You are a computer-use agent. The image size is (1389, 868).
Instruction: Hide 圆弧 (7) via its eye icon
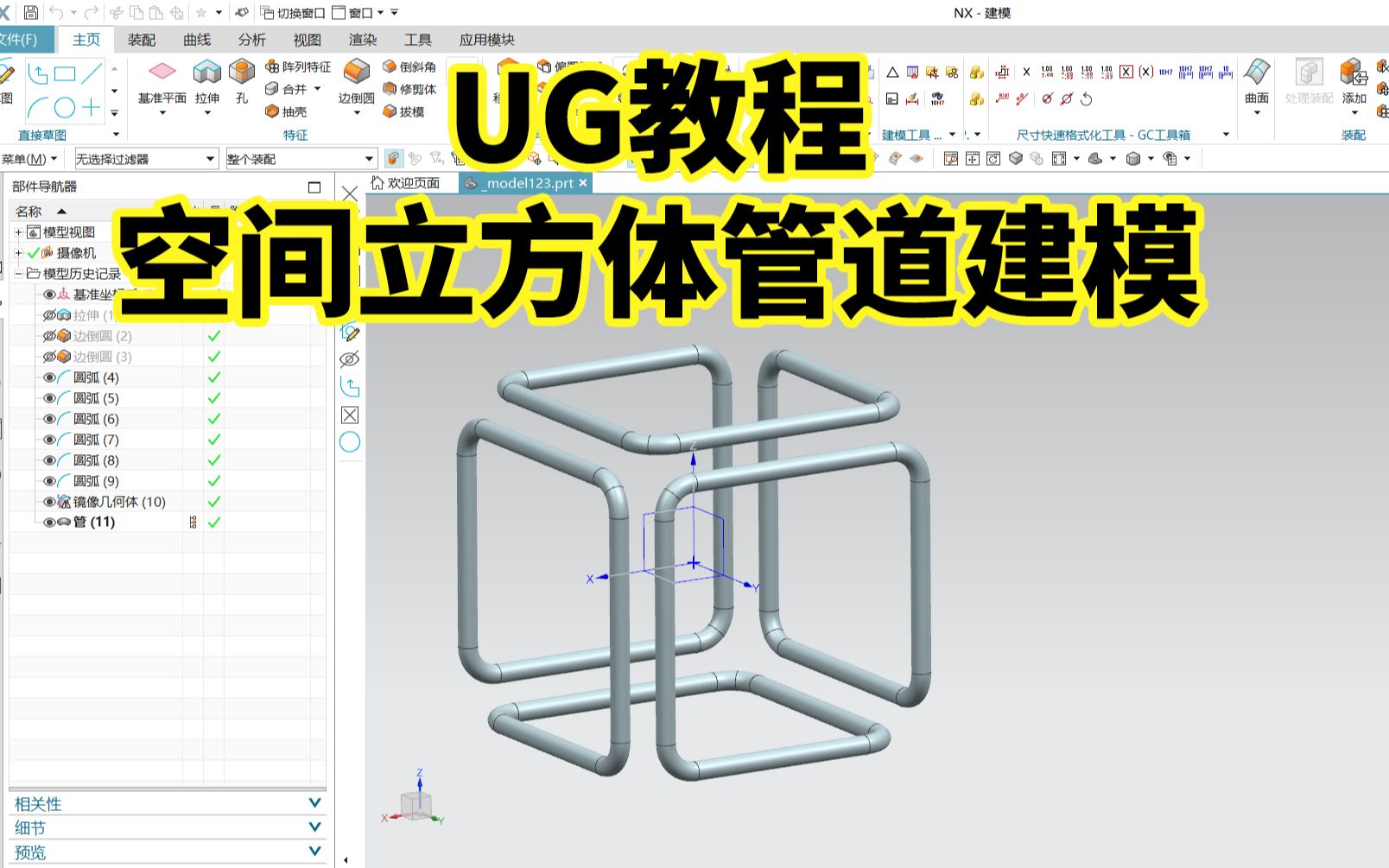(49, 440)
